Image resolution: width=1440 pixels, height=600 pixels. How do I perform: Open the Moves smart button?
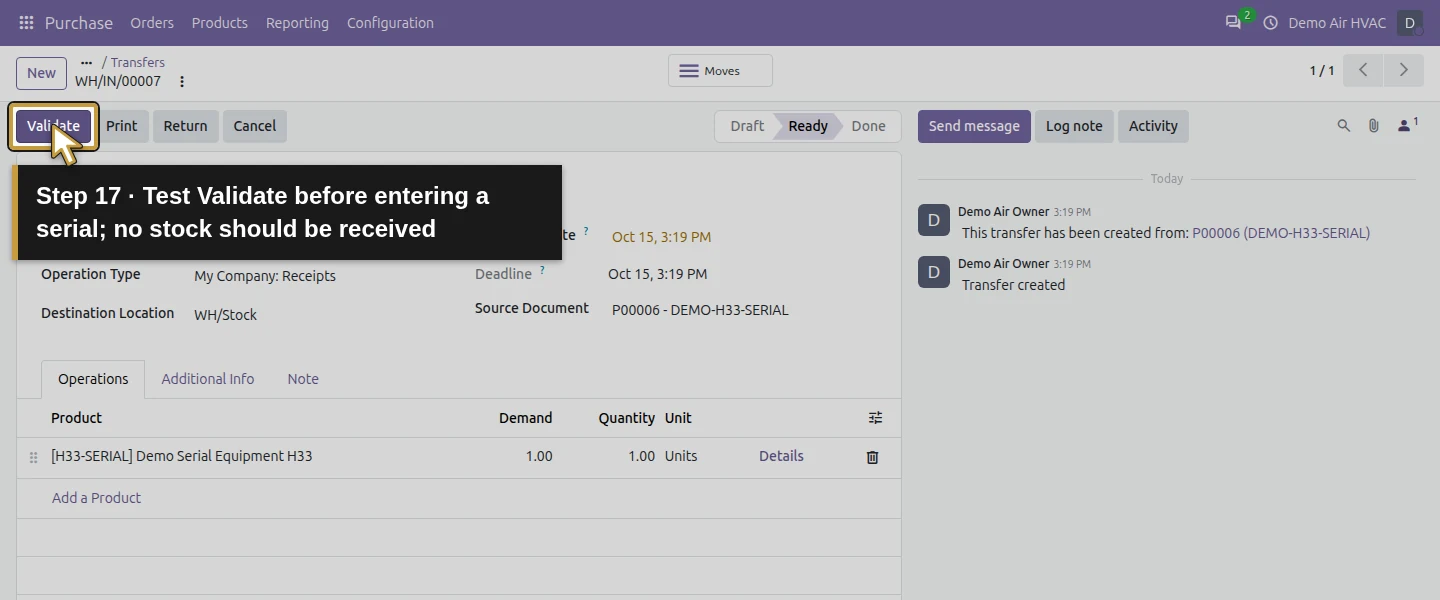pyautogui.click(x=720, y=71)
